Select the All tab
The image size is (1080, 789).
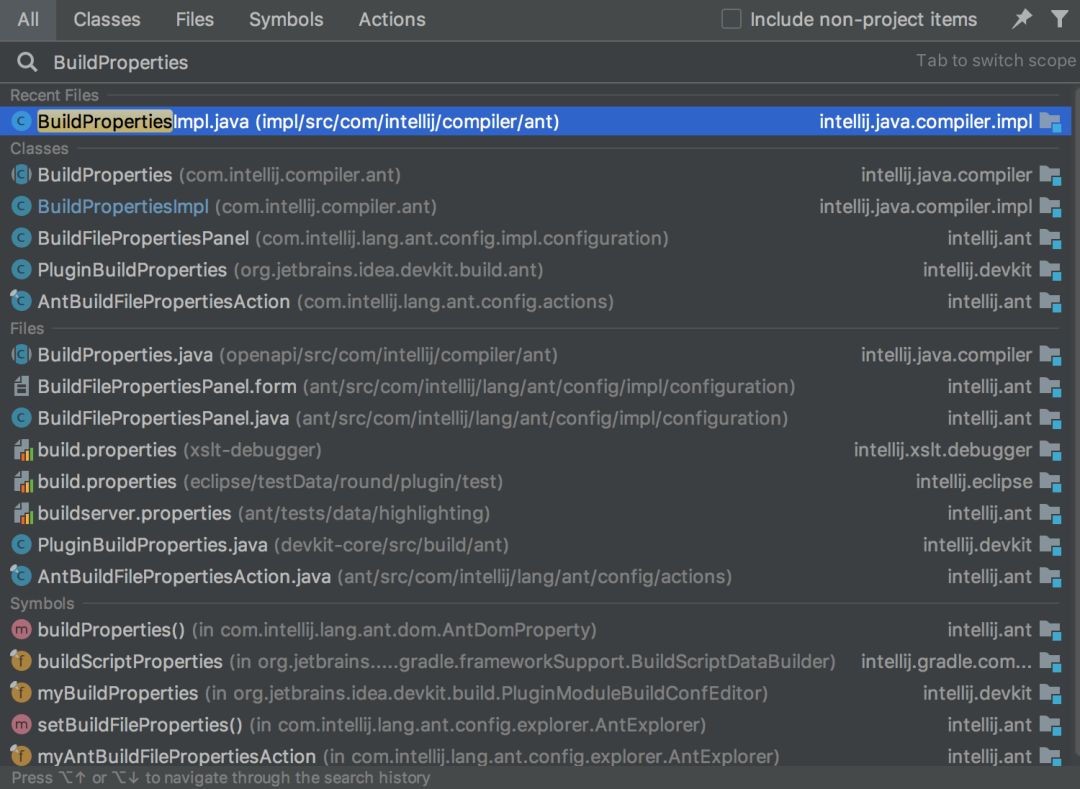coord(28,19)
